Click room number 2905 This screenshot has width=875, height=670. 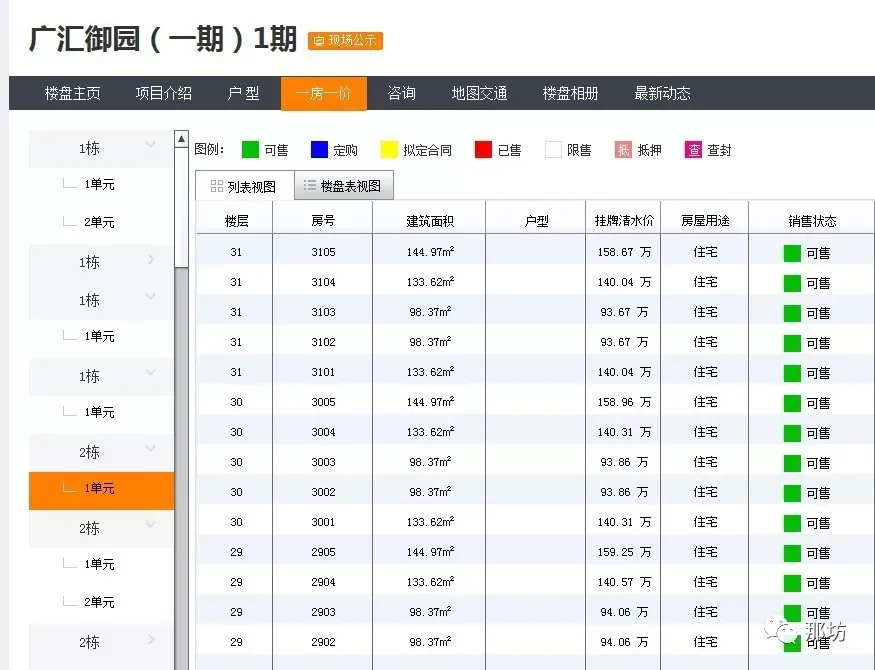[323, 552]
